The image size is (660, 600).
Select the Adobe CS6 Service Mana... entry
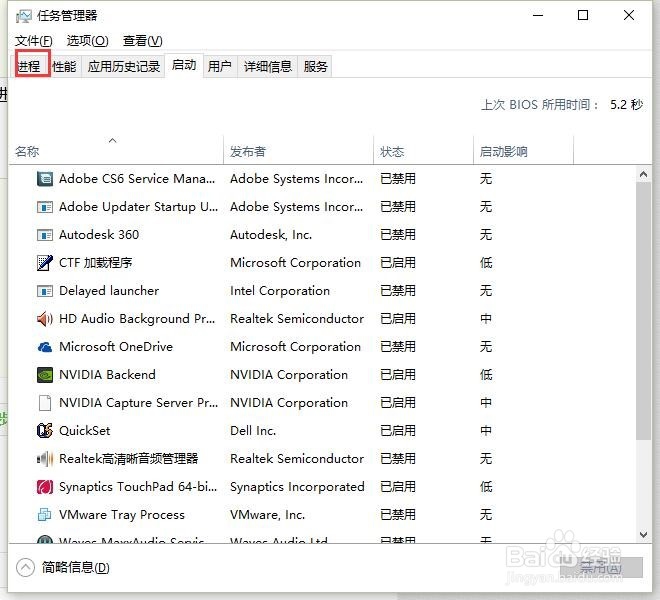[x=137, y=179]
